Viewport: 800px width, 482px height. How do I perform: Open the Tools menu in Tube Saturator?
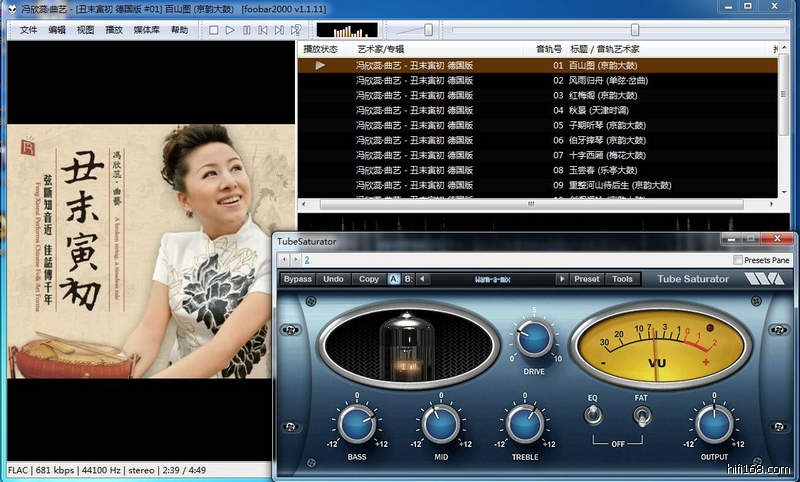(622, 279)
